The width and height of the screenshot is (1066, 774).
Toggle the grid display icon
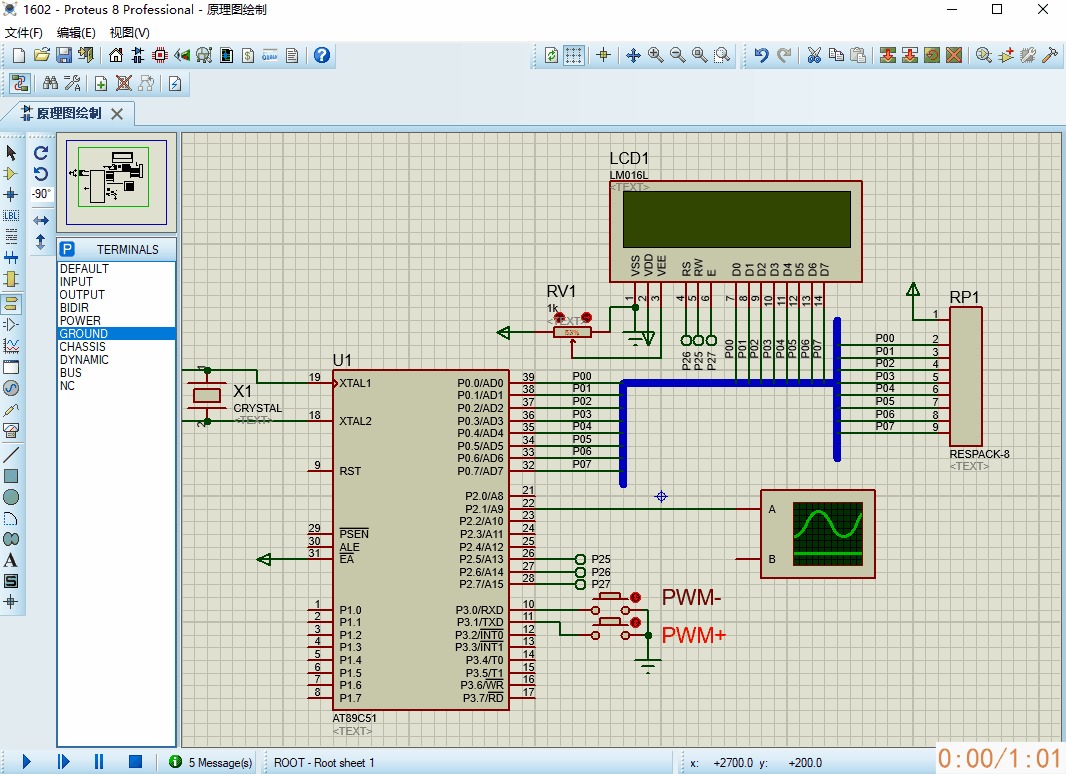574,55
